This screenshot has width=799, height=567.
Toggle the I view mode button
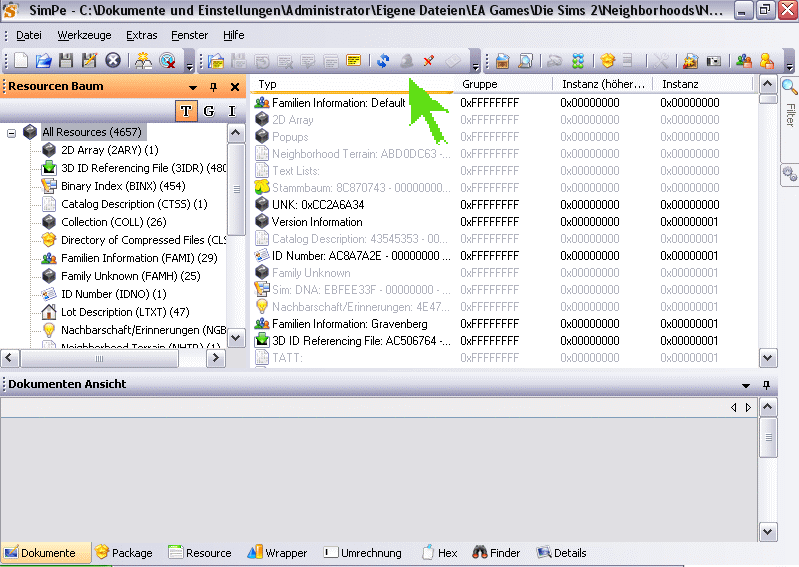(x=232, y=111)
